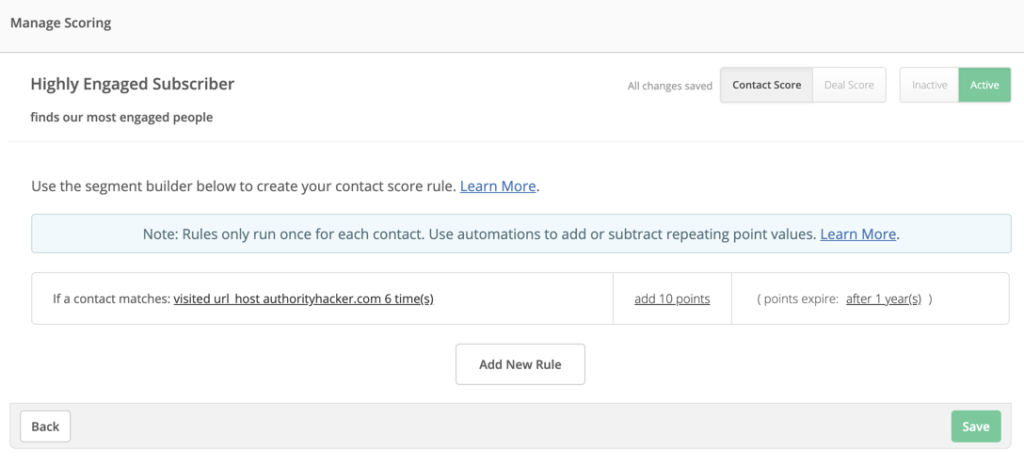This screenshot has width=1024, height=467.
Task: Click the segment builder instruction sentence
Action: (243, 186)
